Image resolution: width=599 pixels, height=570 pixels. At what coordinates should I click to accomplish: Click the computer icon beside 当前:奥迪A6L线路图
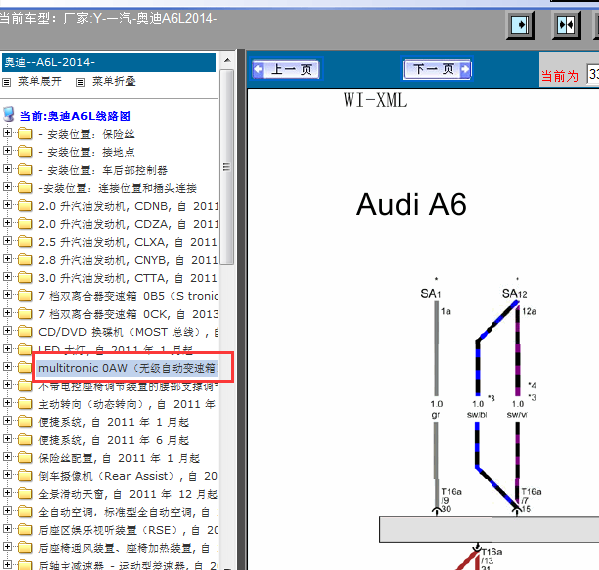[x=9, y=115]
